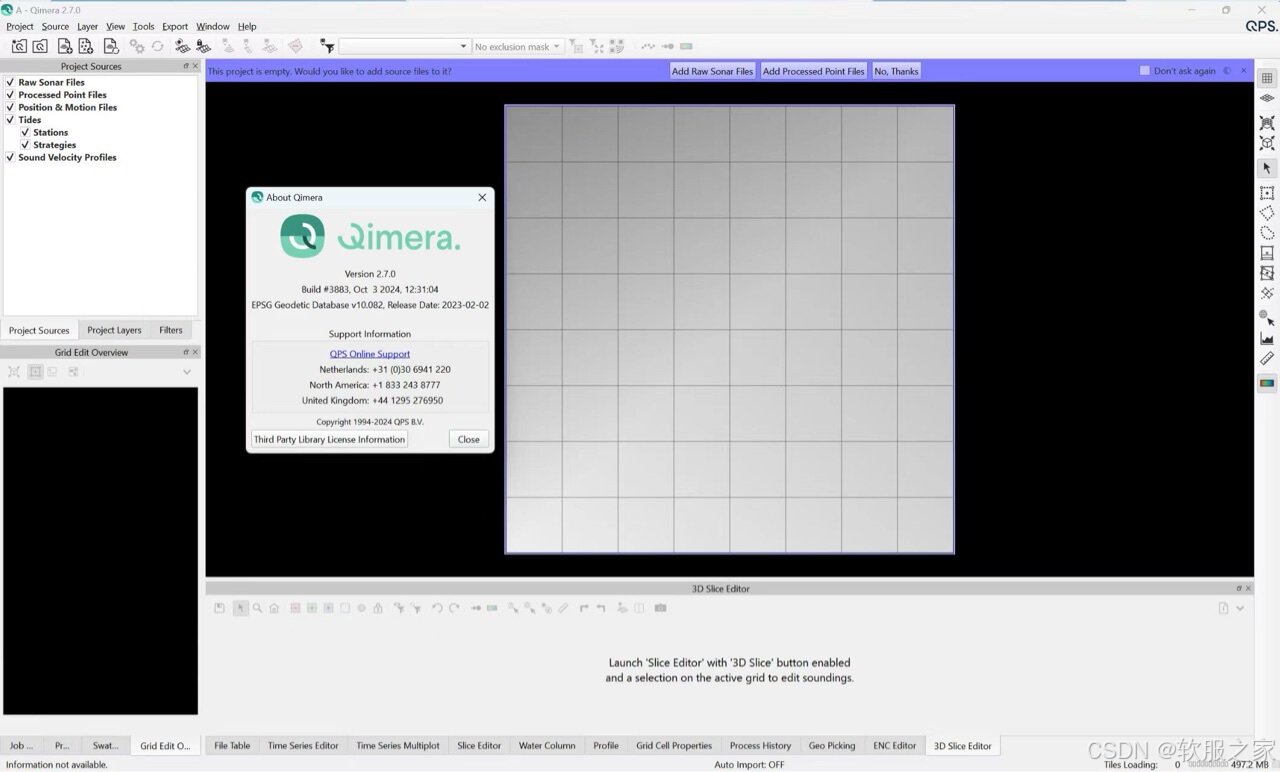
Task: Click the first magnifier-document icon in the top toolbar
Action: click(19, 46)
